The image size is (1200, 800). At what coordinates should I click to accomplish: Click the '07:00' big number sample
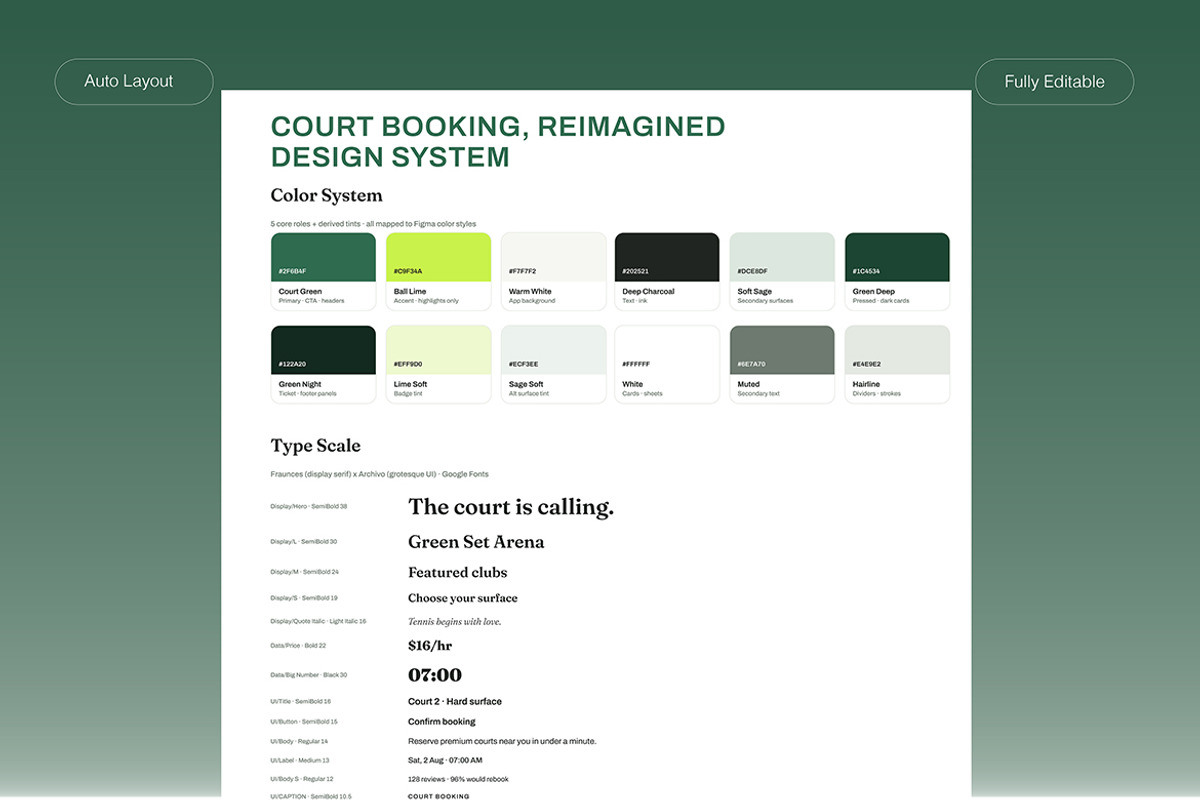click(435, 675)
